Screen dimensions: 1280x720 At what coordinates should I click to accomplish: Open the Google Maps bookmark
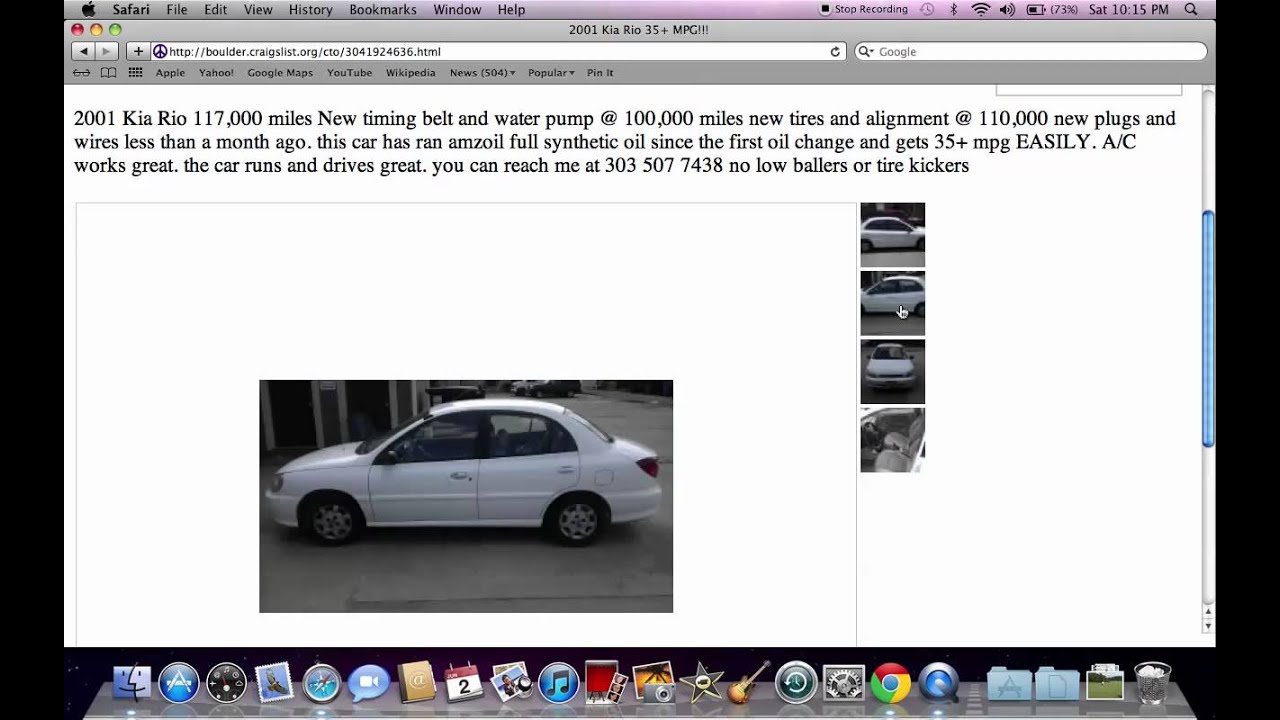pyautogui.click(x=280, y=73)
